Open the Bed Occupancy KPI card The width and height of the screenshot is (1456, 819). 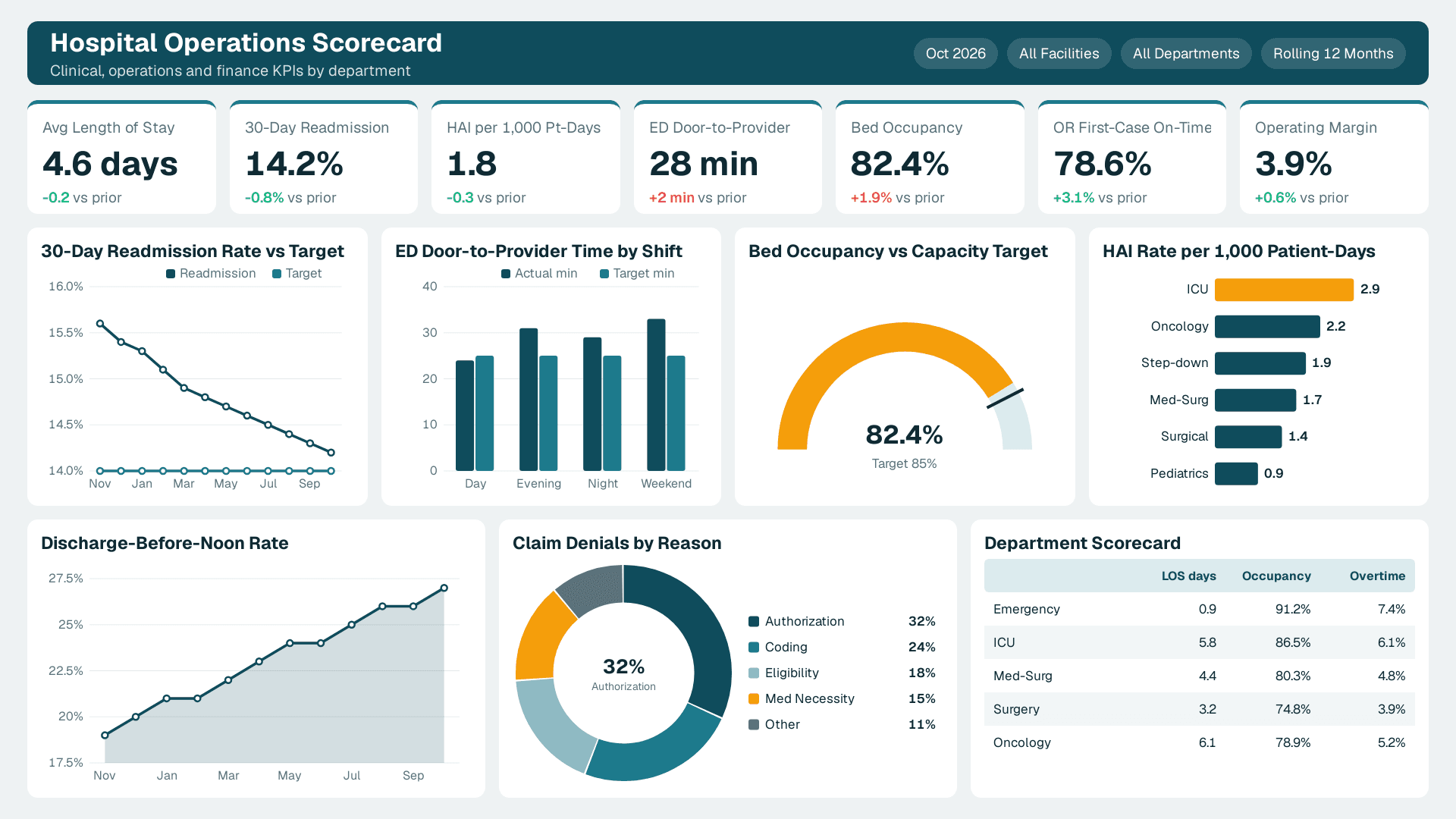[930, 158]
